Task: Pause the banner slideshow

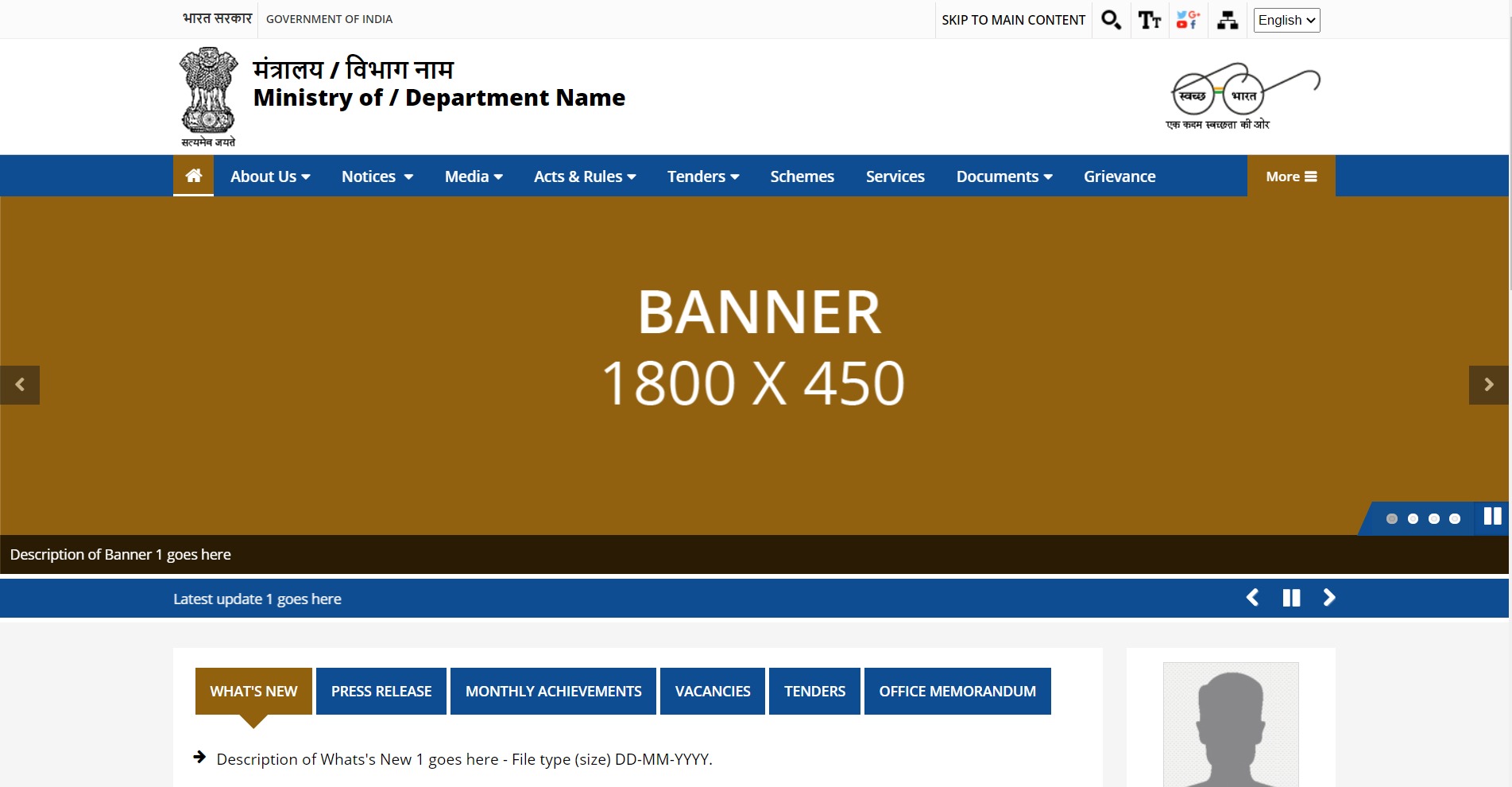Action: tap(1492, 517)
